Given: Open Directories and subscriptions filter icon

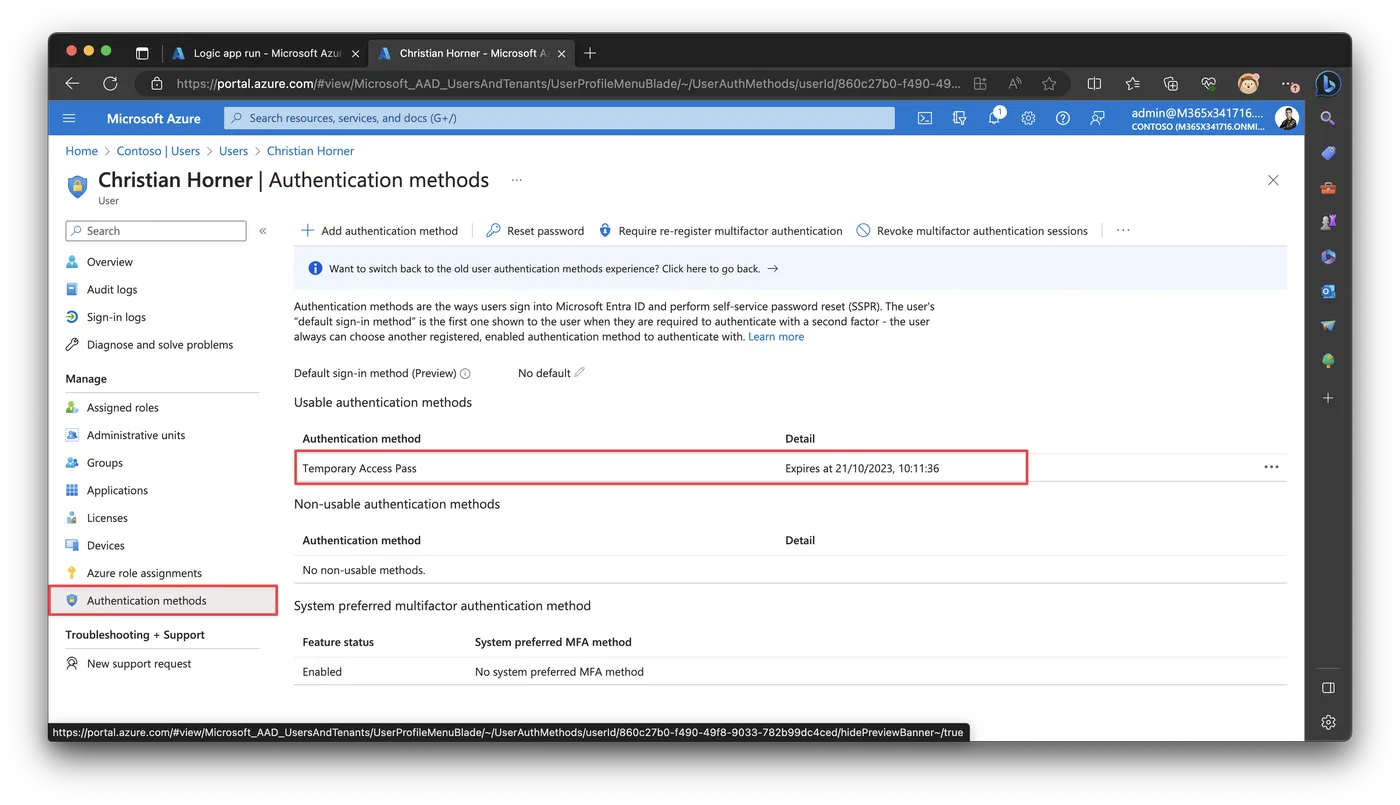Looking at the screenshot, I should pos(960,118).
